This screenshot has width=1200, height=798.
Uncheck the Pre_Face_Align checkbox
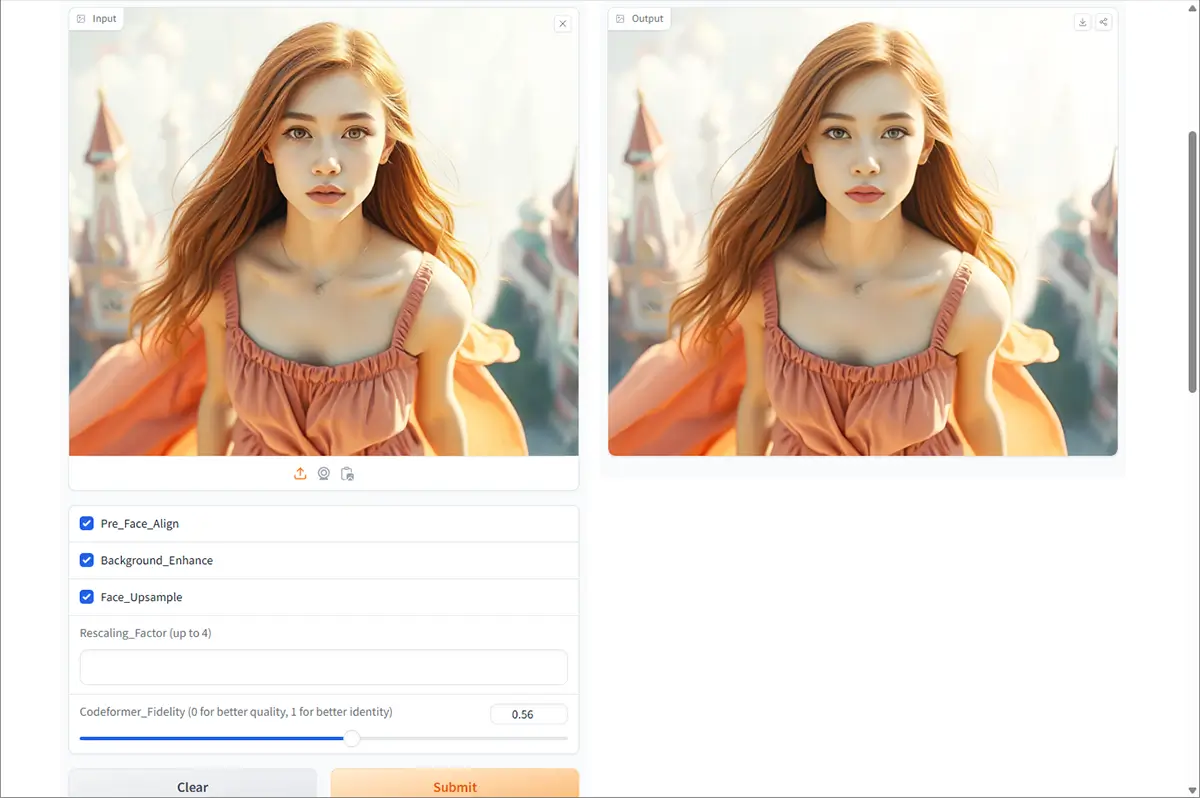[87, 523]
